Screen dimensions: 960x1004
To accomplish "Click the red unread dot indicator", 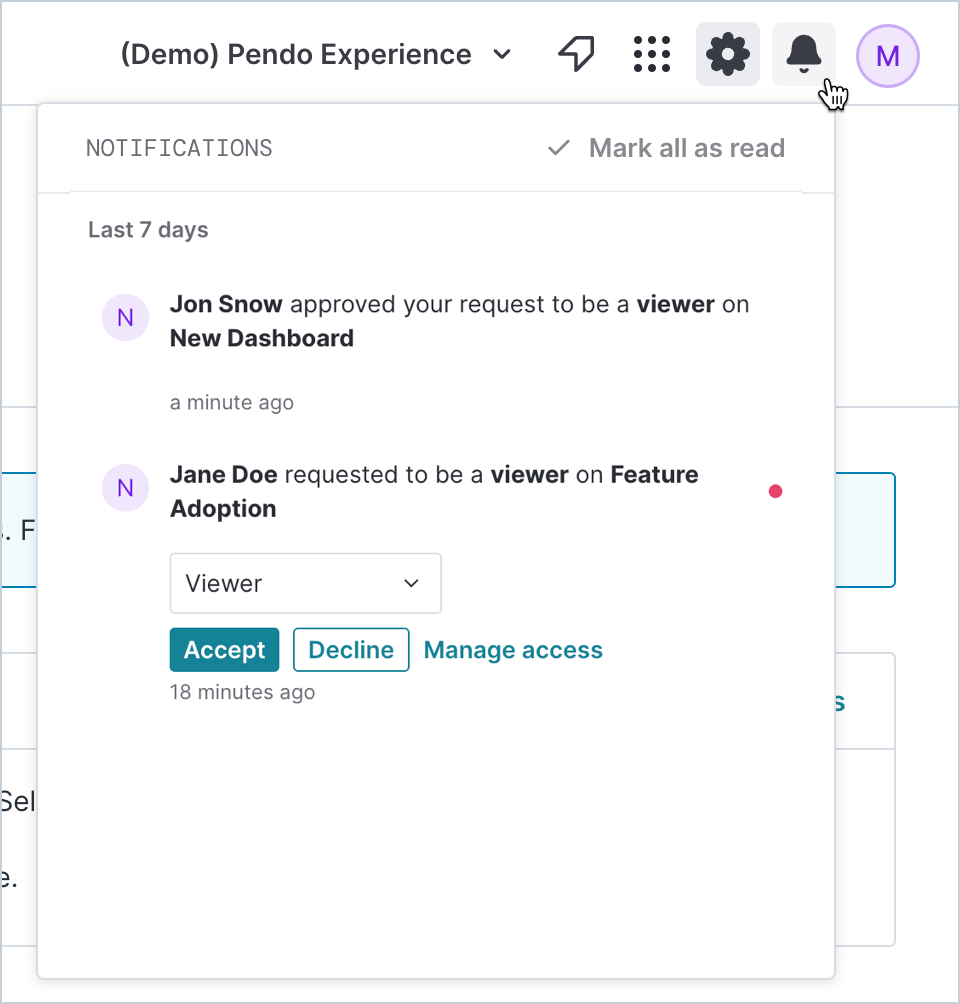I will [776, 491].
